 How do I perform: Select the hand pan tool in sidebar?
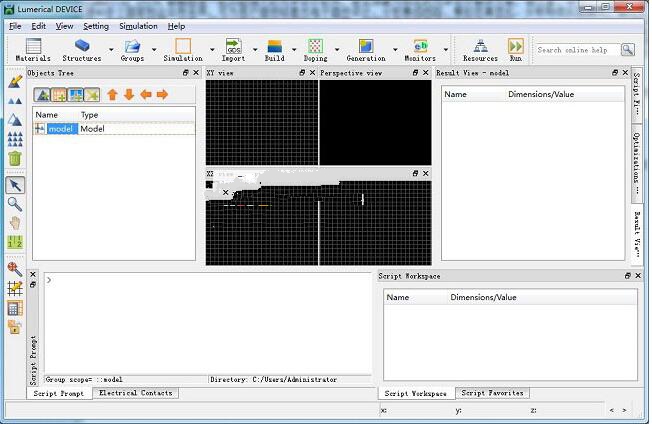(15, 223)
